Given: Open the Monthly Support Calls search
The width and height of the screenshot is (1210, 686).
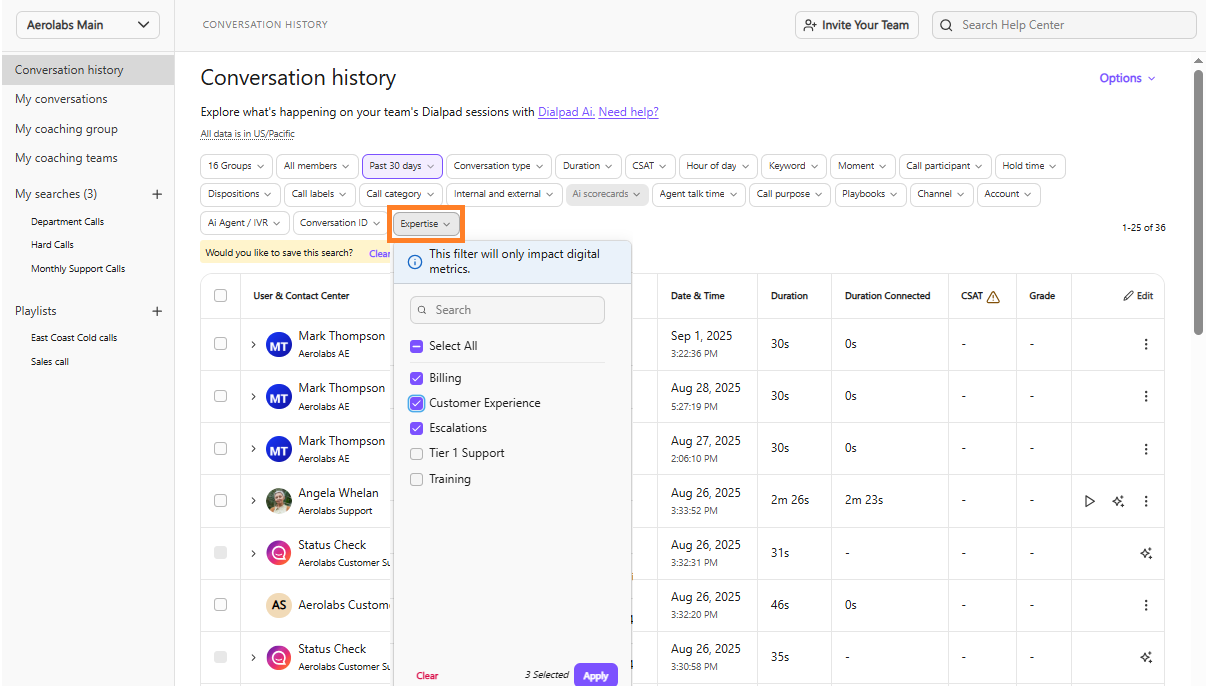Looking at the screenshot, I should tap(78, 269).
